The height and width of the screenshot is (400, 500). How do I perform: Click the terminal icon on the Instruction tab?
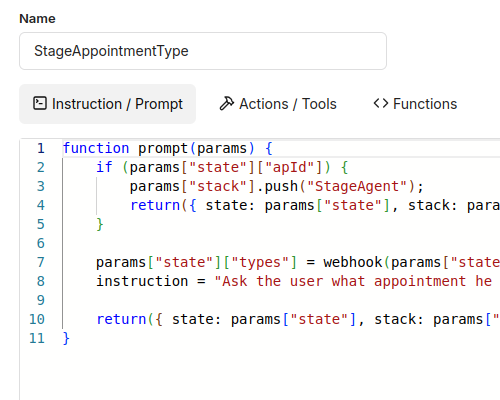40,103
